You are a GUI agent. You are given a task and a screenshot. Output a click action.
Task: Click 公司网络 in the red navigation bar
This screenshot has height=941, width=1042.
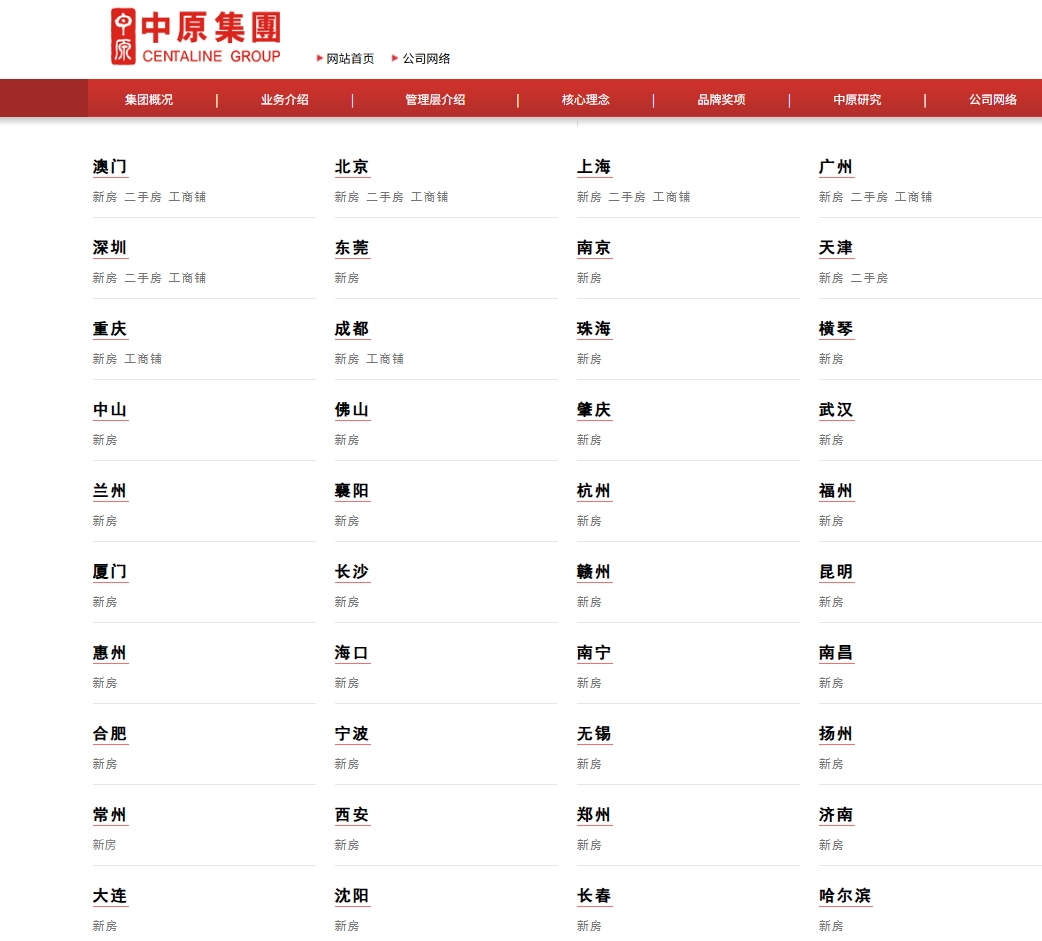pos(993,100)
